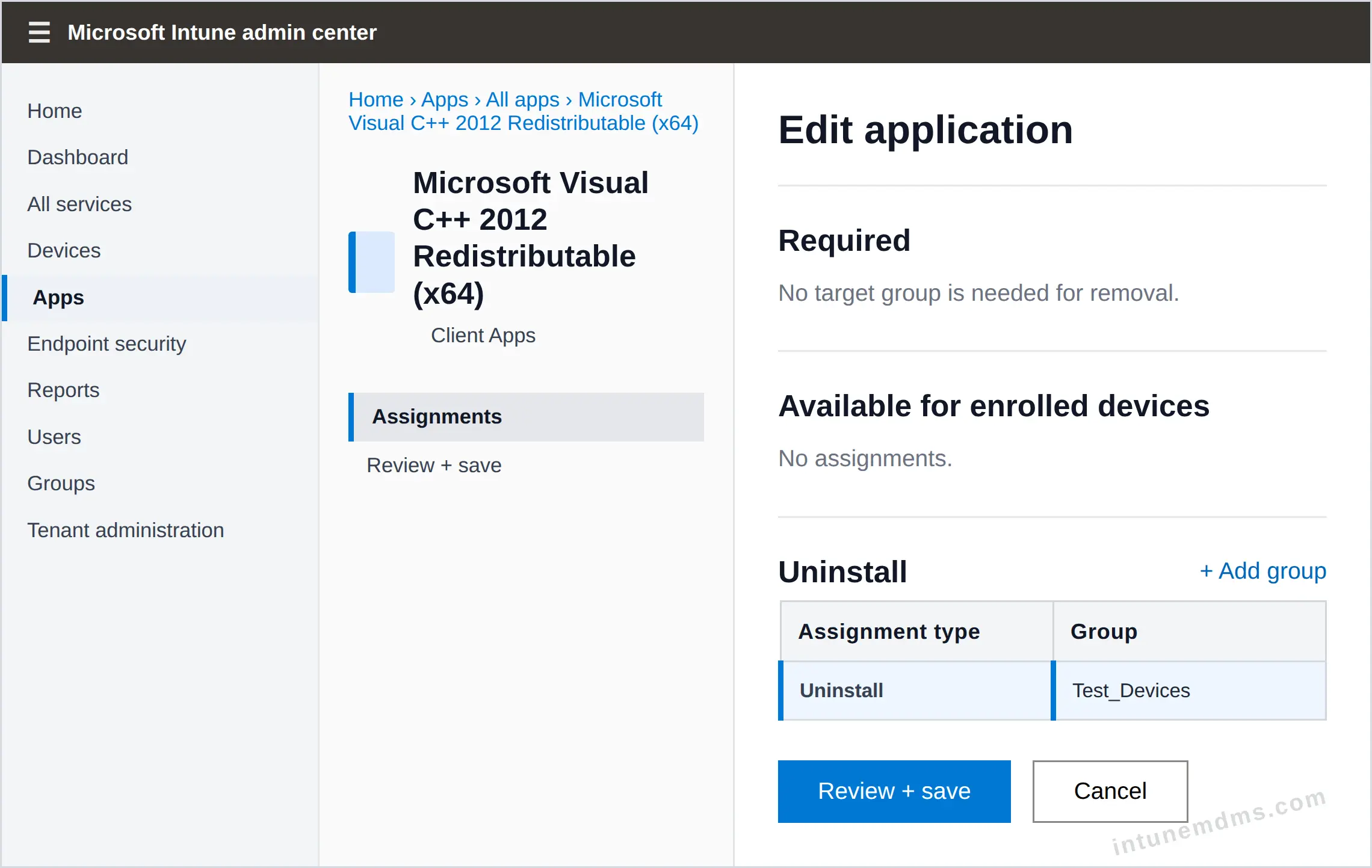This screenshot has width=1372, height=868.
Task: Navigate to Users
Action: pyautogui.click(x=54, y=437)
